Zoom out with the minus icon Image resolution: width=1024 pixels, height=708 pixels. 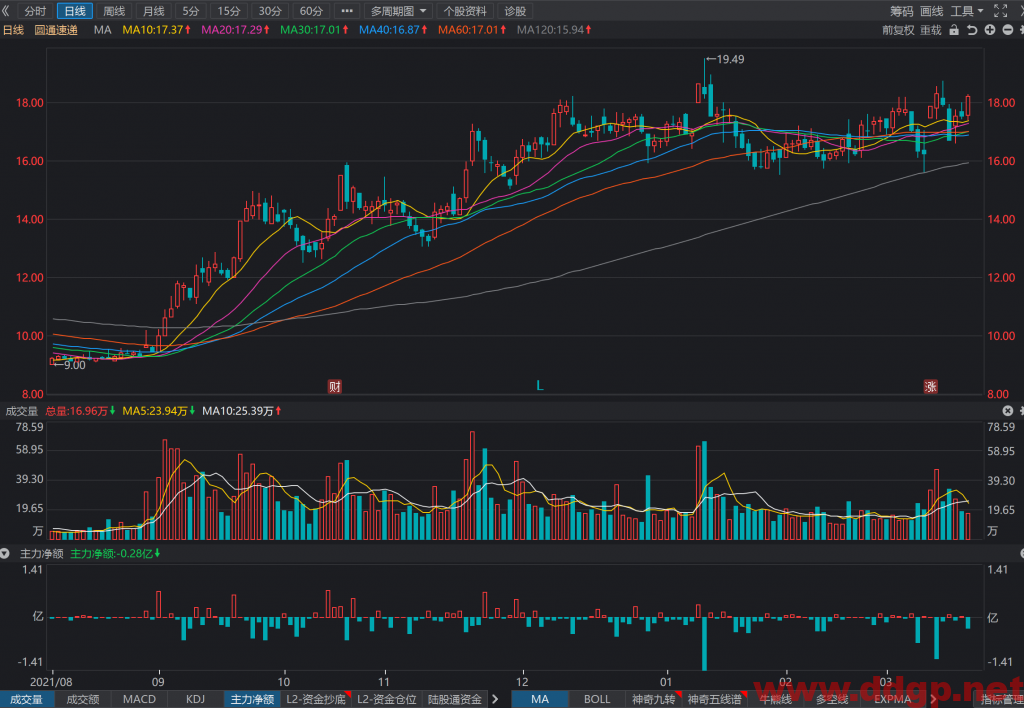pyautogui.click(x=1008, y=30)
